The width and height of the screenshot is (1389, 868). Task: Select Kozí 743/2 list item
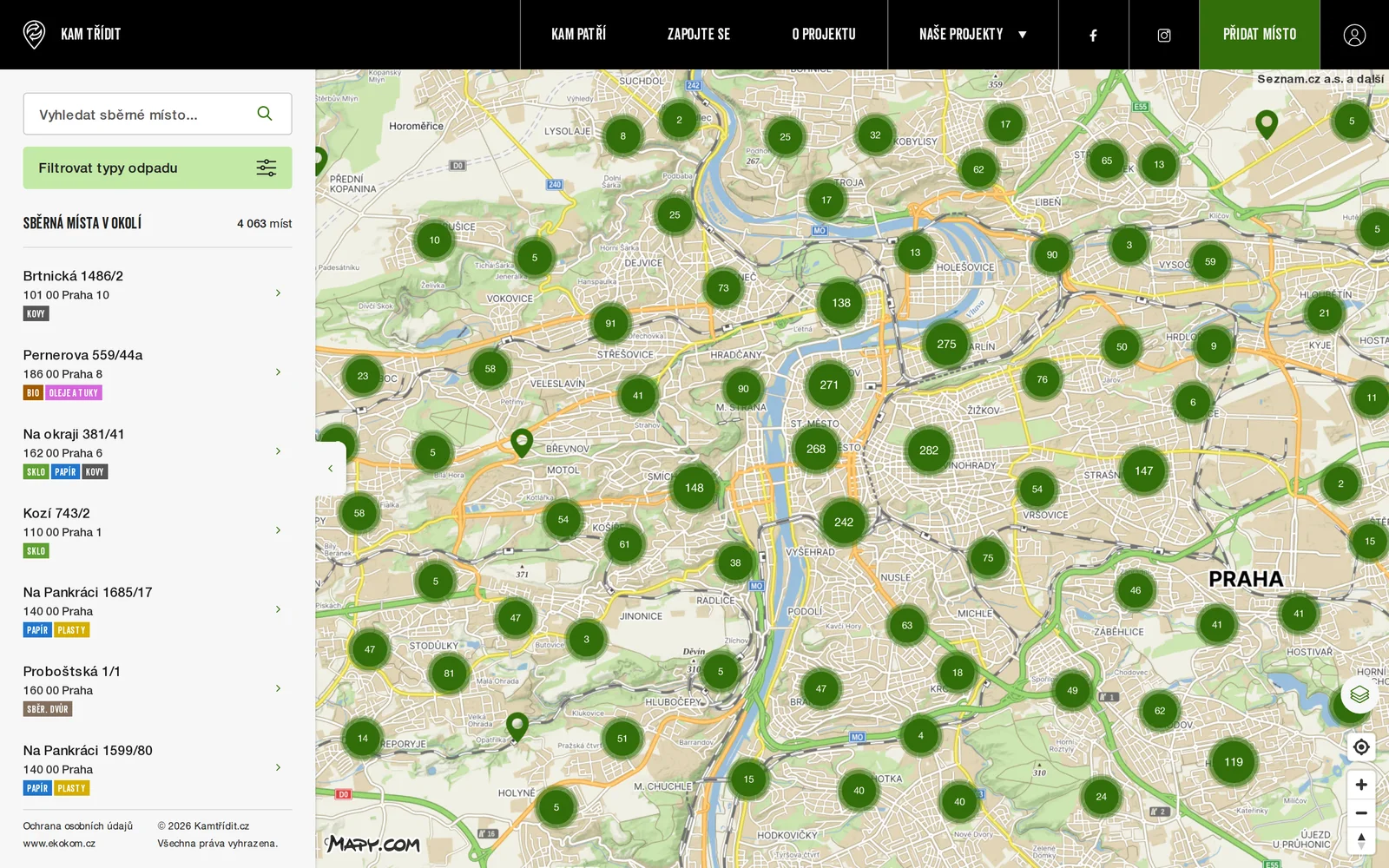pyautogui.click(x=157, y=531)
